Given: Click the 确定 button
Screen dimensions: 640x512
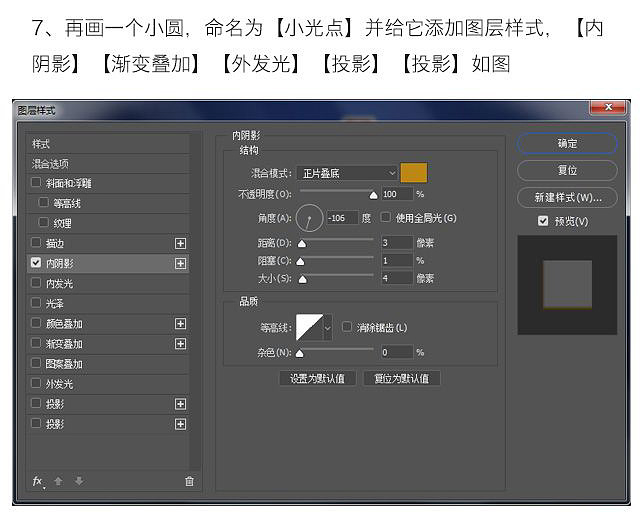Looking at the screenshot, I should [x=567, y=143].
